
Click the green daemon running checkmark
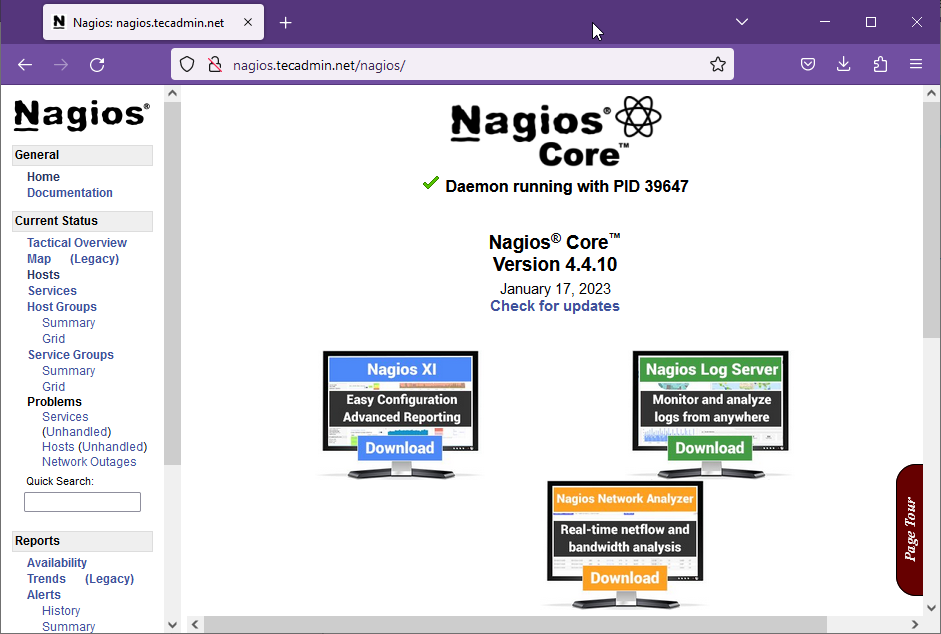(x=430, y=183)
